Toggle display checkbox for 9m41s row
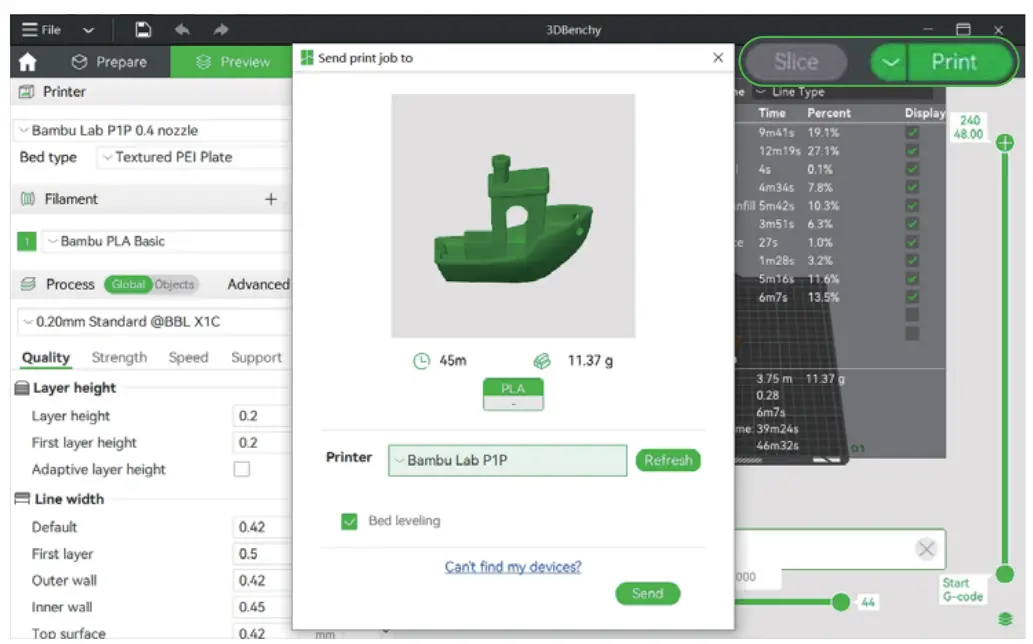1033x644 pixels. click(x=912, y=132)
